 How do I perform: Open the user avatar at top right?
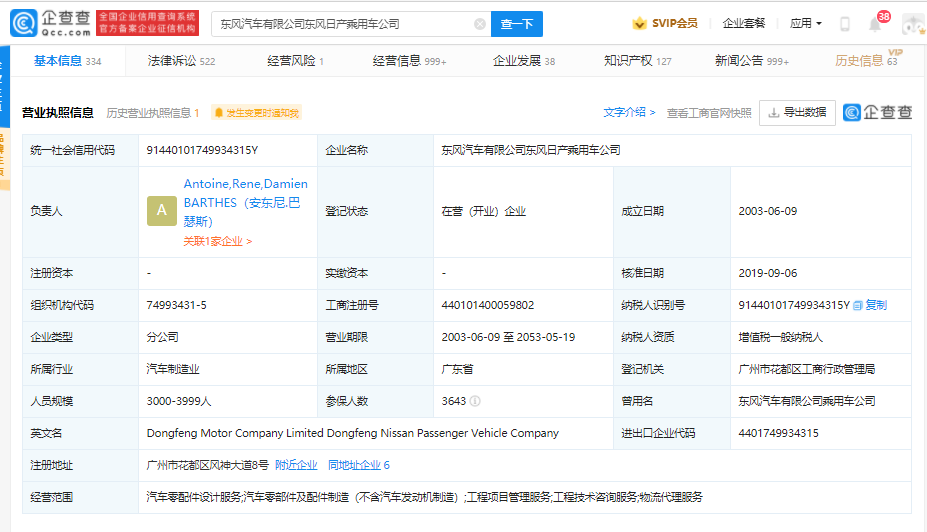914,24
